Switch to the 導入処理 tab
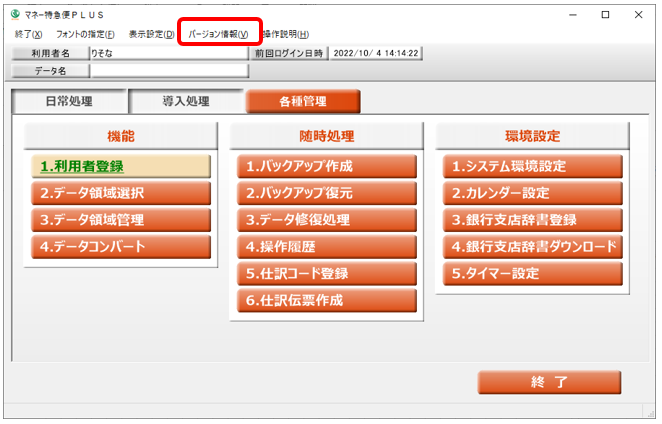 [x=186, y=101]
